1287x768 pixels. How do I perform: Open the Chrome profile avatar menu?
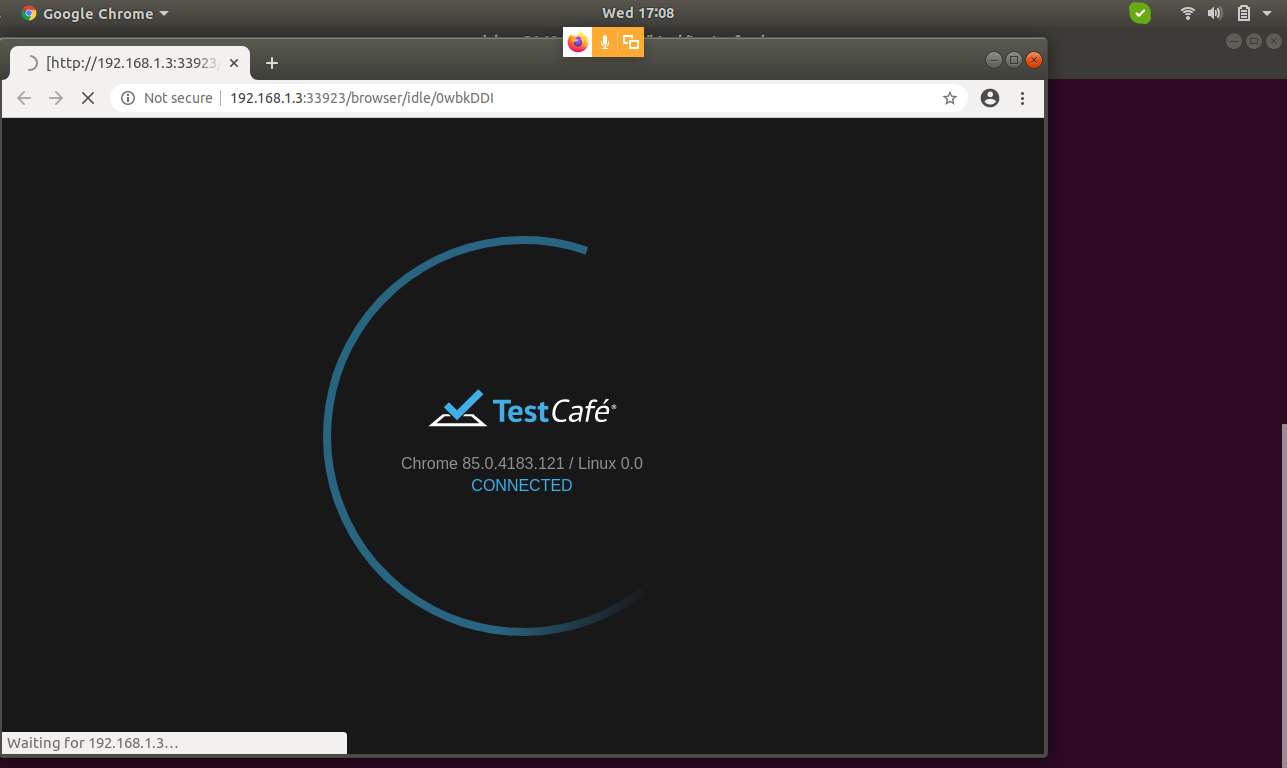pyautogui.click(x=990, y=98)
